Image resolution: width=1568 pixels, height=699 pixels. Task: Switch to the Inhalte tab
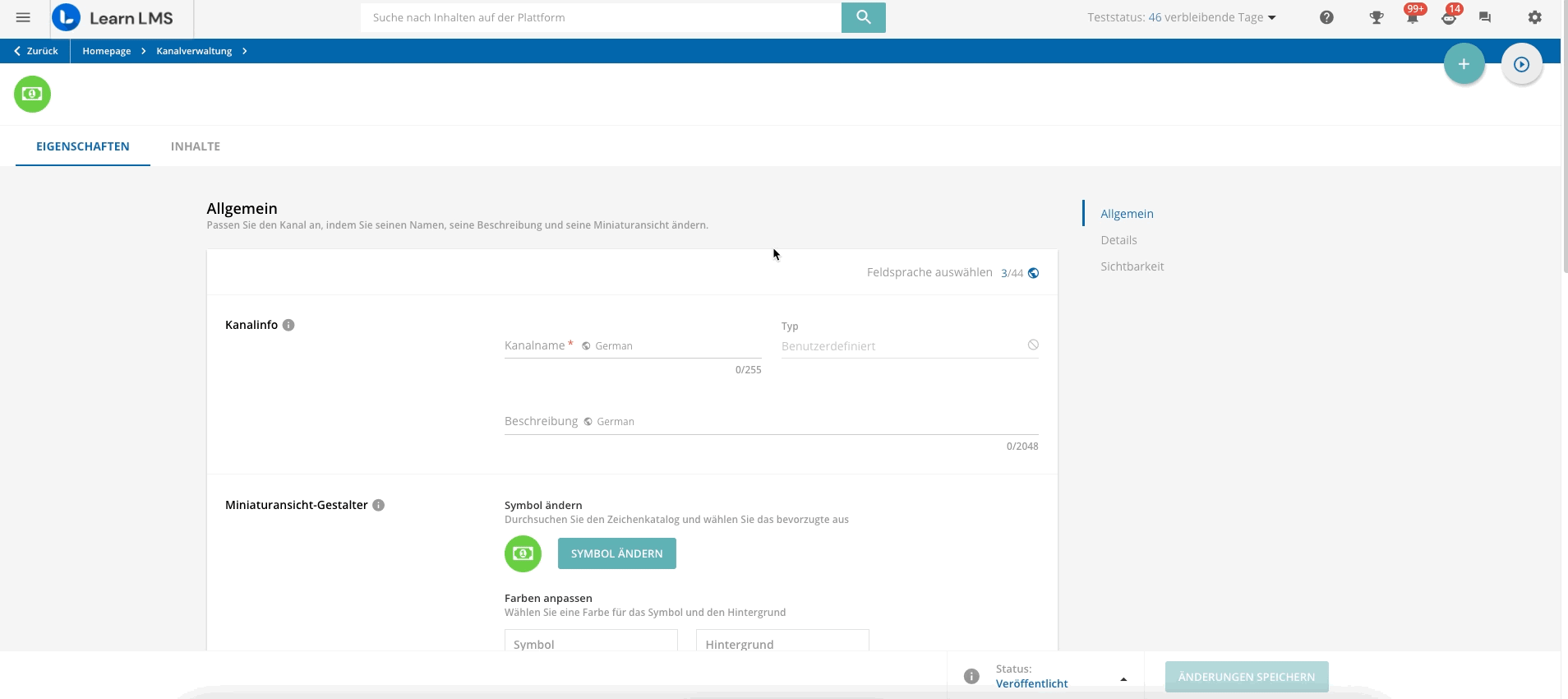point(196,146)
